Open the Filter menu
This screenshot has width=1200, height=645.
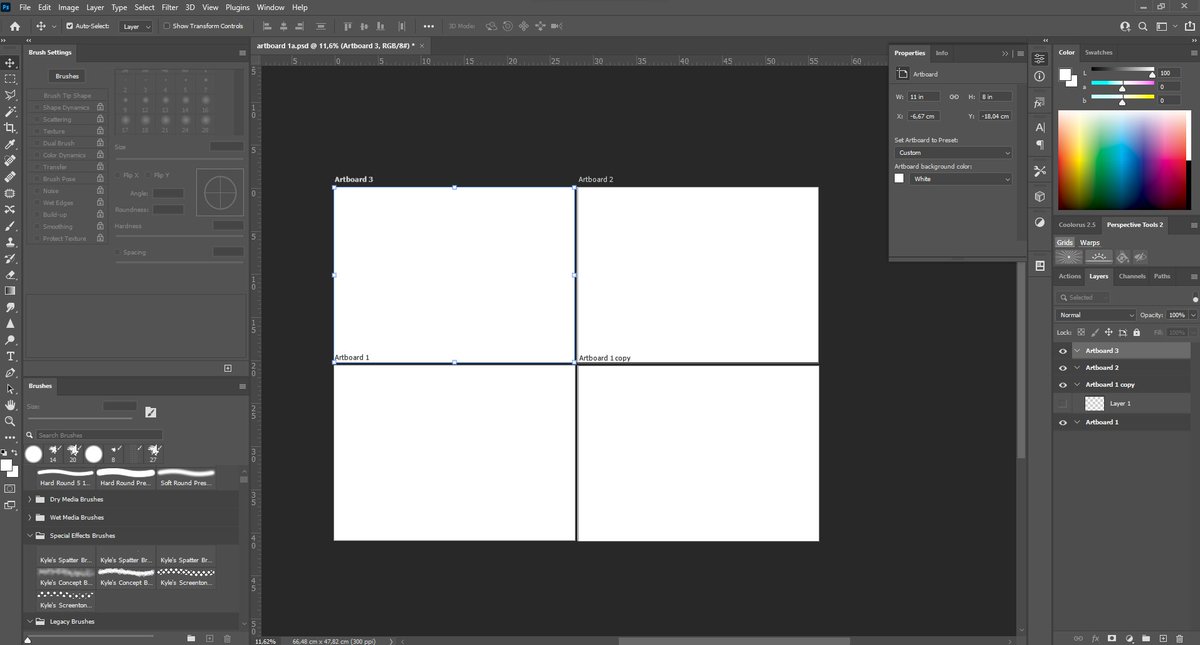[x=170, y=7]
